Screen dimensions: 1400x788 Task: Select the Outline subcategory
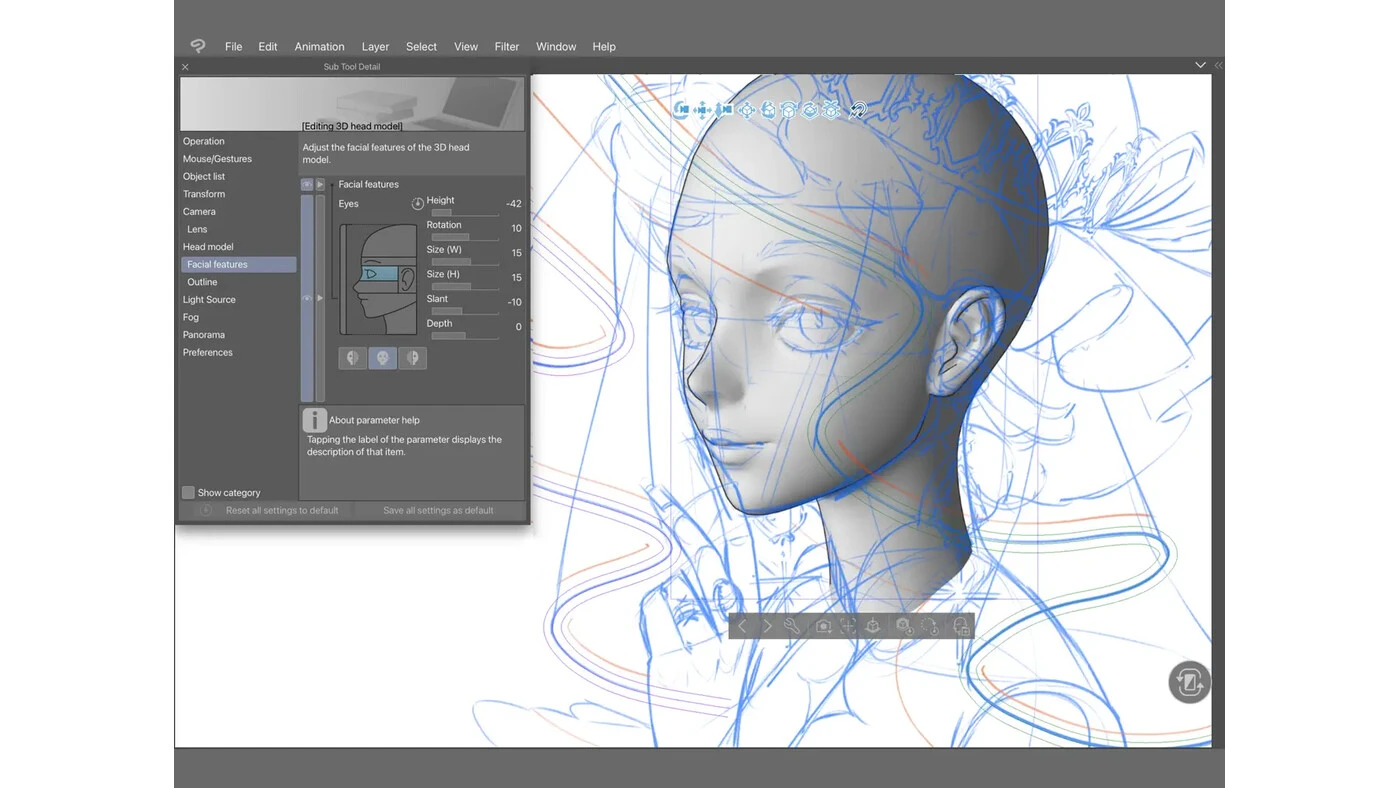point(202,282)
